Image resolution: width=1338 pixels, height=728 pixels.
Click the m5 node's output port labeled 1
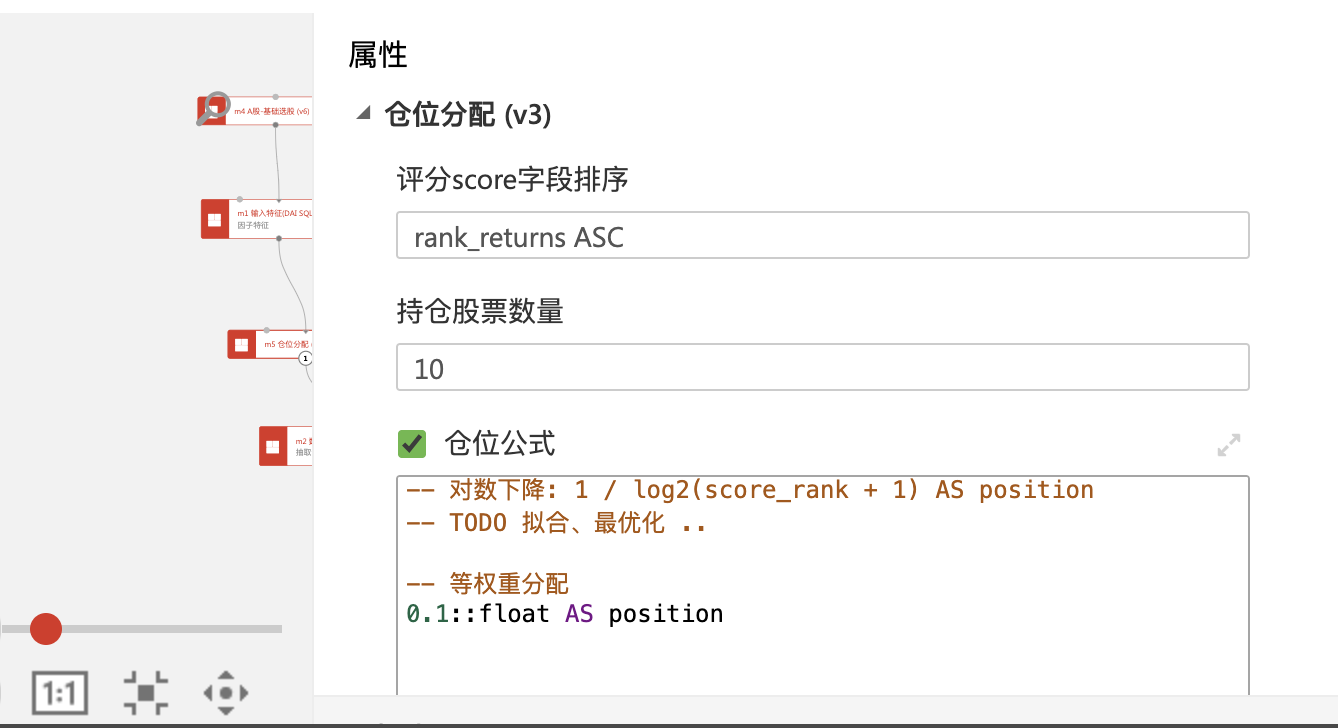[306, 358]
